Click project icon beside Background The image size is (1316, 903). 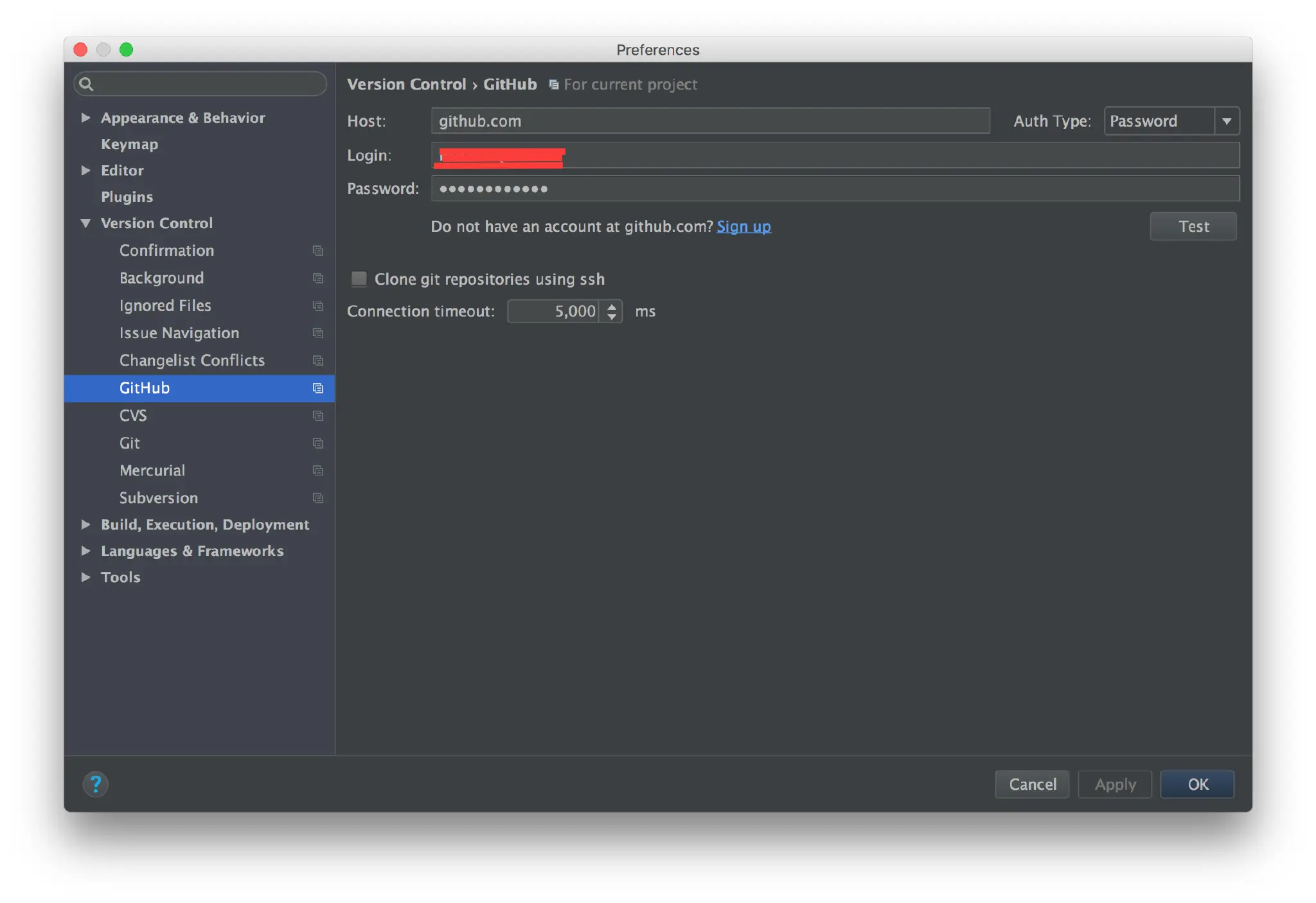click(317, 278)
